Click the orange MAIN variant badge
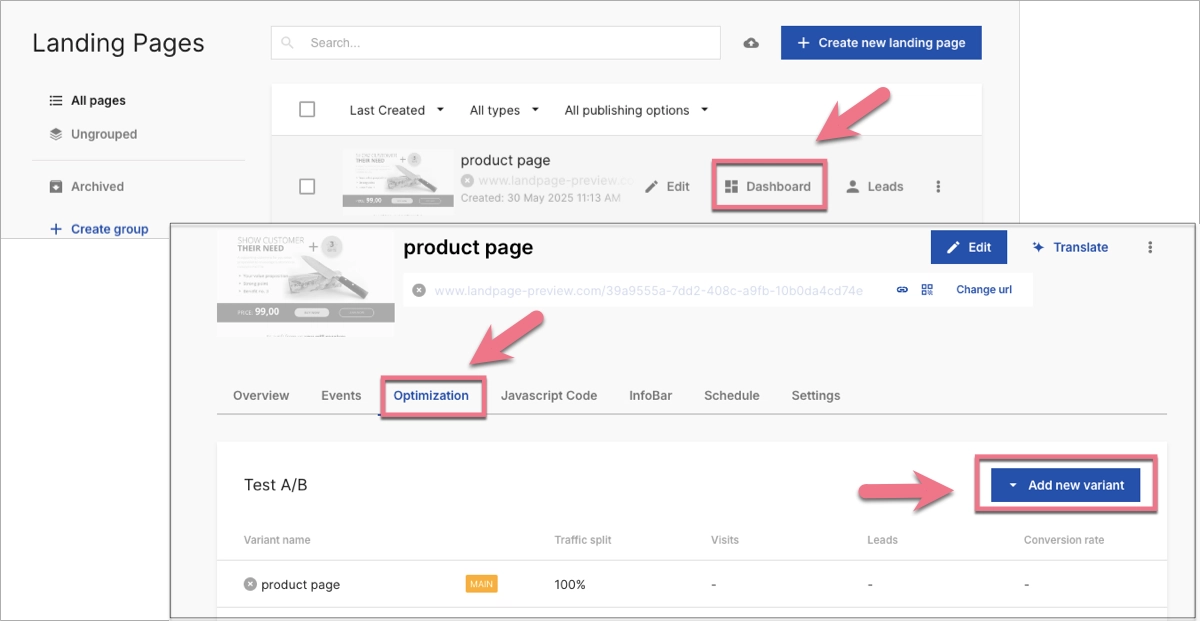The height and width of the screenshot is (621, 1200). [481, 584]
